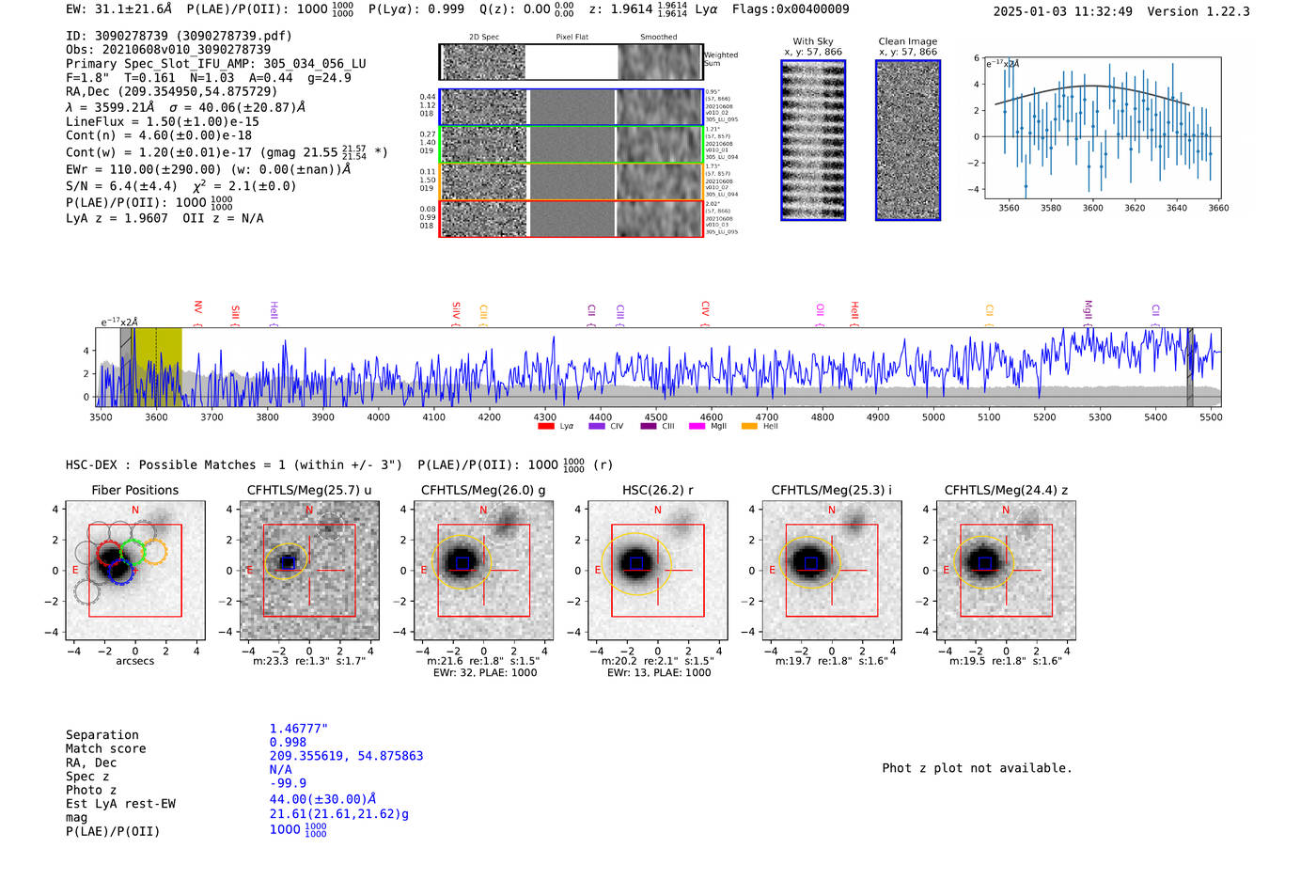Click the Photo z value -99.9
Screen dimensions: 1316x896
[x=288, y=782]
